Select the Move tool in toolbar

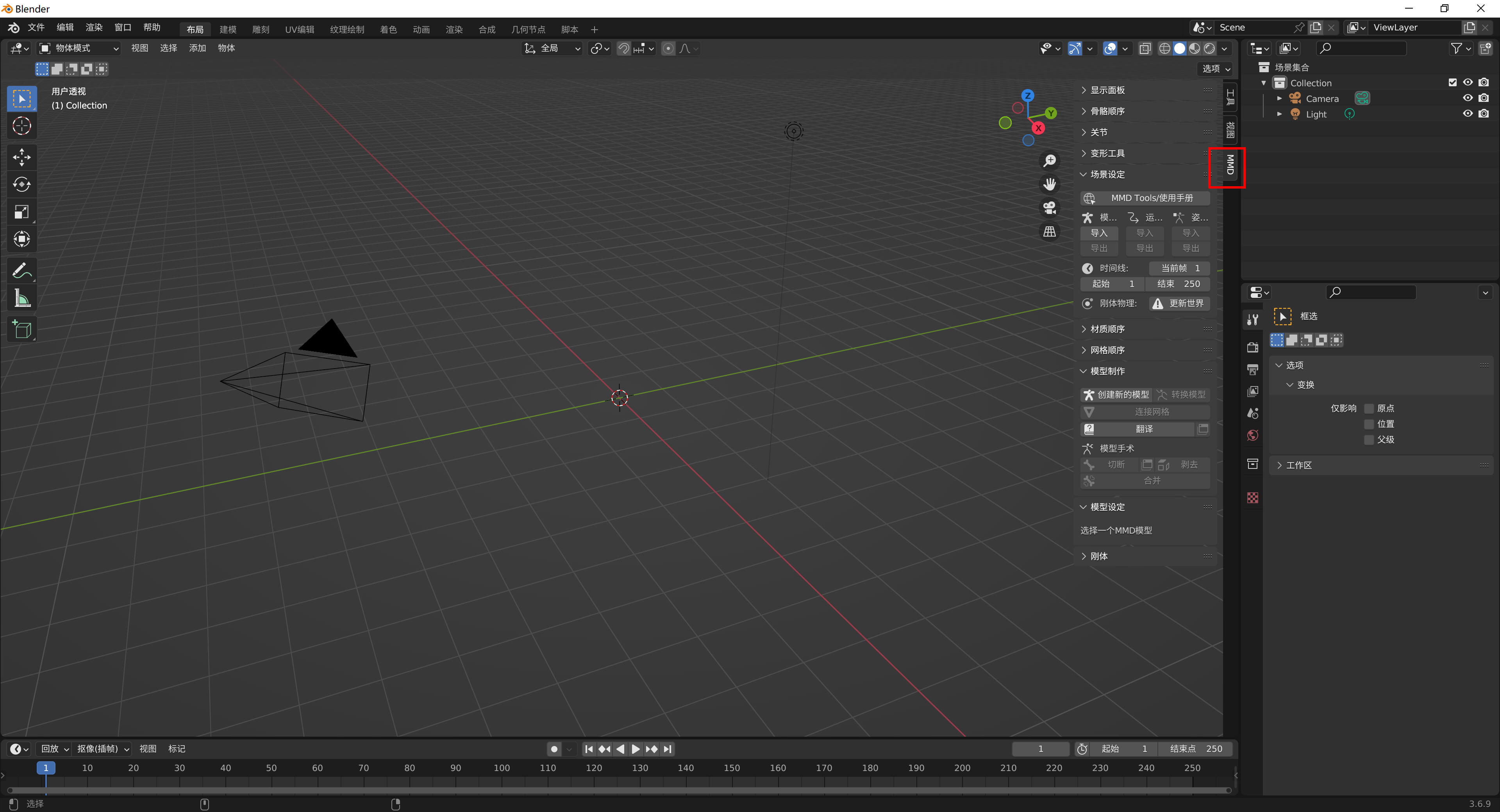[x=21, y=157]
